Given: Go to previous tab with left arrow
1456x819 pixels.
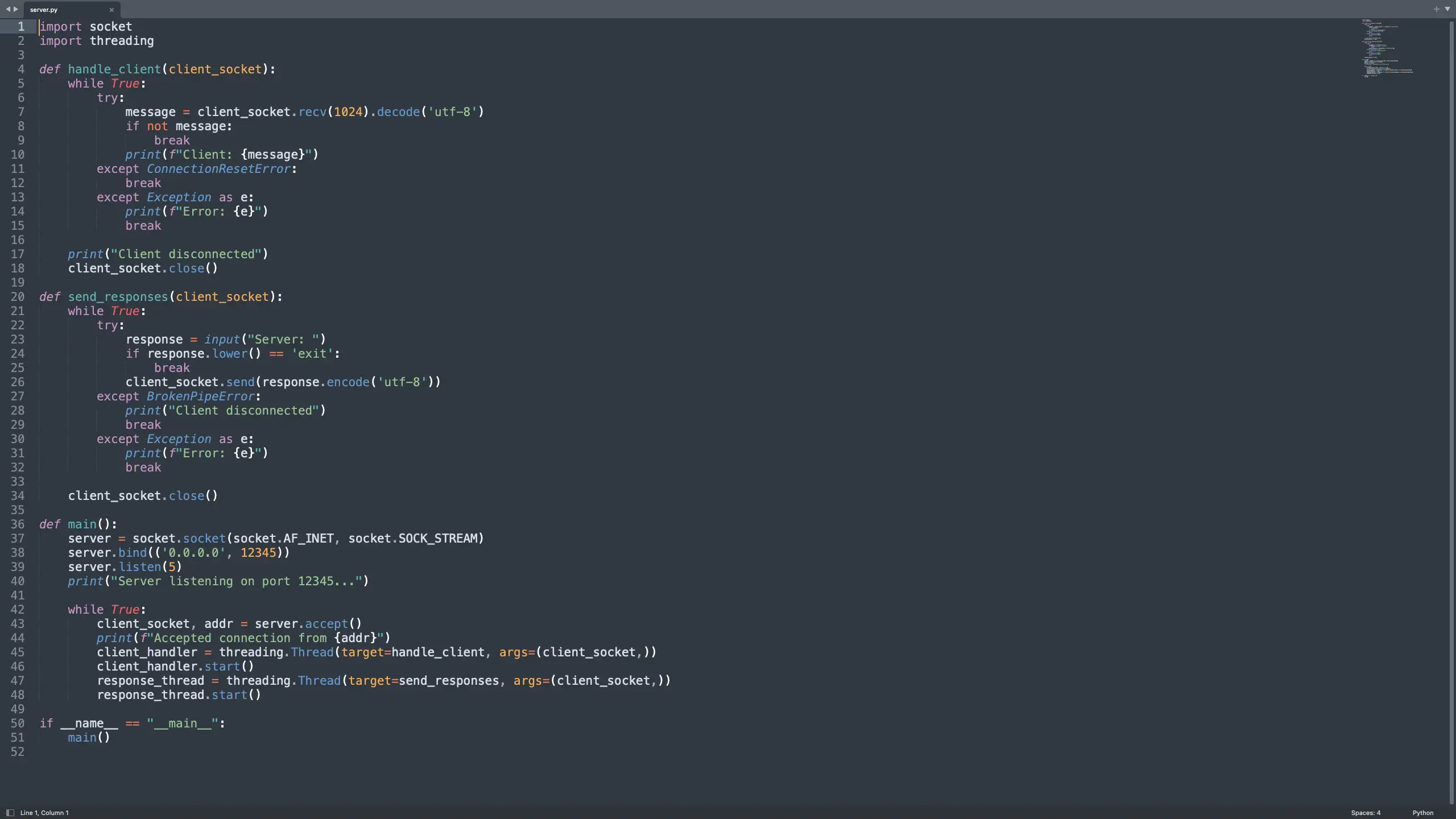Looking at the screenshot, I should [x=8, y=9].
